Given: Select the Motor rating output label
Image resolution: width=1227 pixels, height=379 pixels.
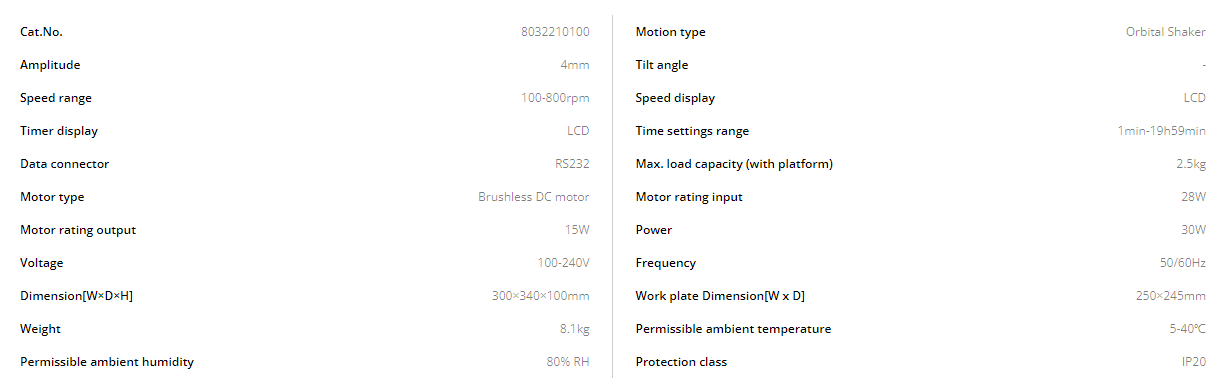Looking at the screenshot, I should click(x=78, y=230).
